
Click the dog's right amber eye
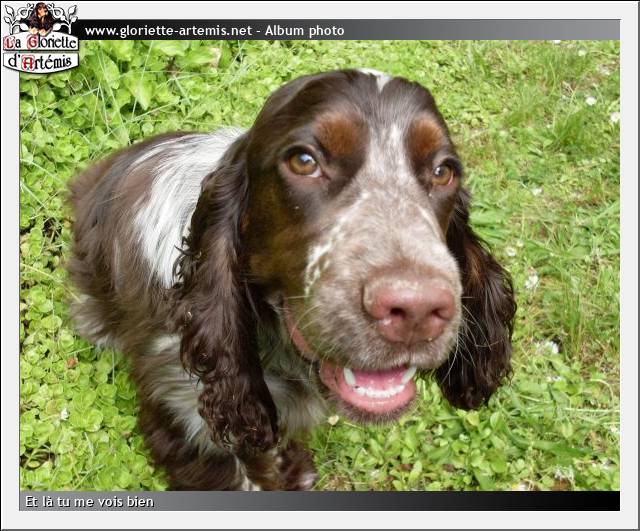click(442, 175)
